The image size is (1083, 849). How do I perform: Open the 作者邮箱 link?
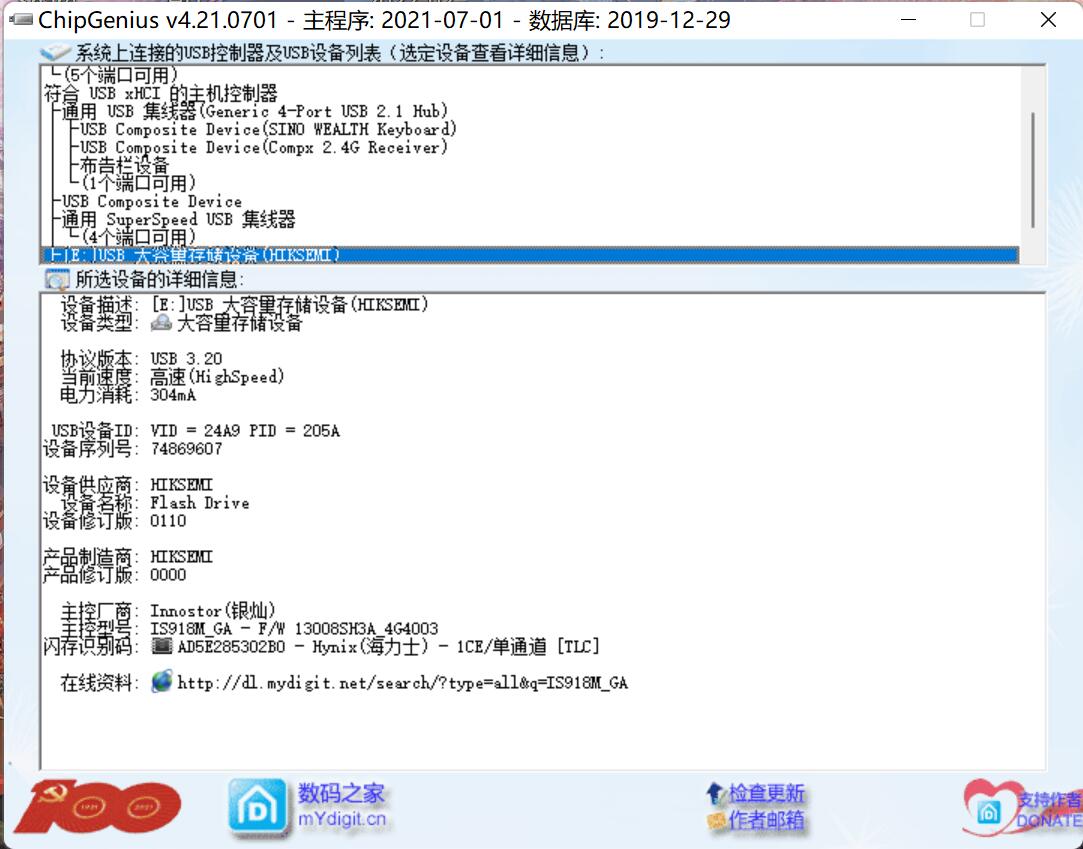point(767,820)
